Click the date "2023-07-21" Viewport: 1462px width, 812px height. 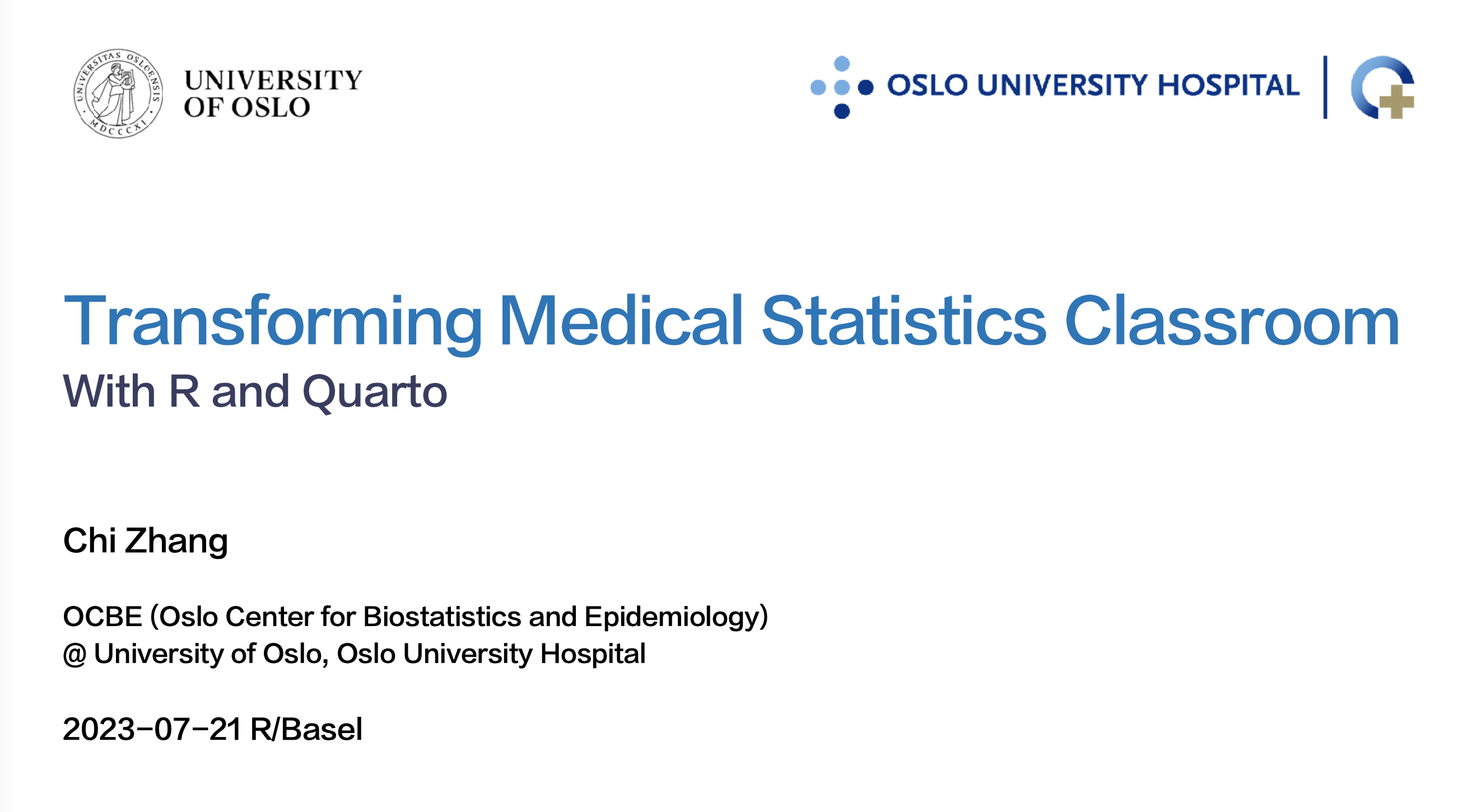coord(152,729)
